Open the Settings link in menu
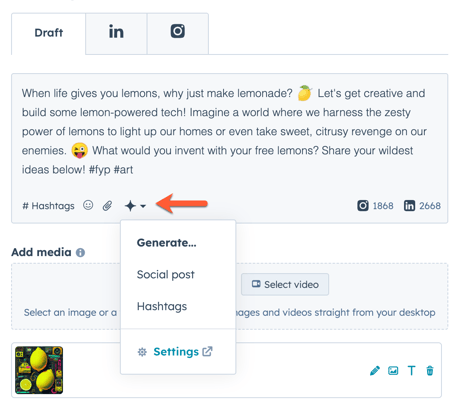This screenshot has width=463, height=408. (x=175, y=352)
